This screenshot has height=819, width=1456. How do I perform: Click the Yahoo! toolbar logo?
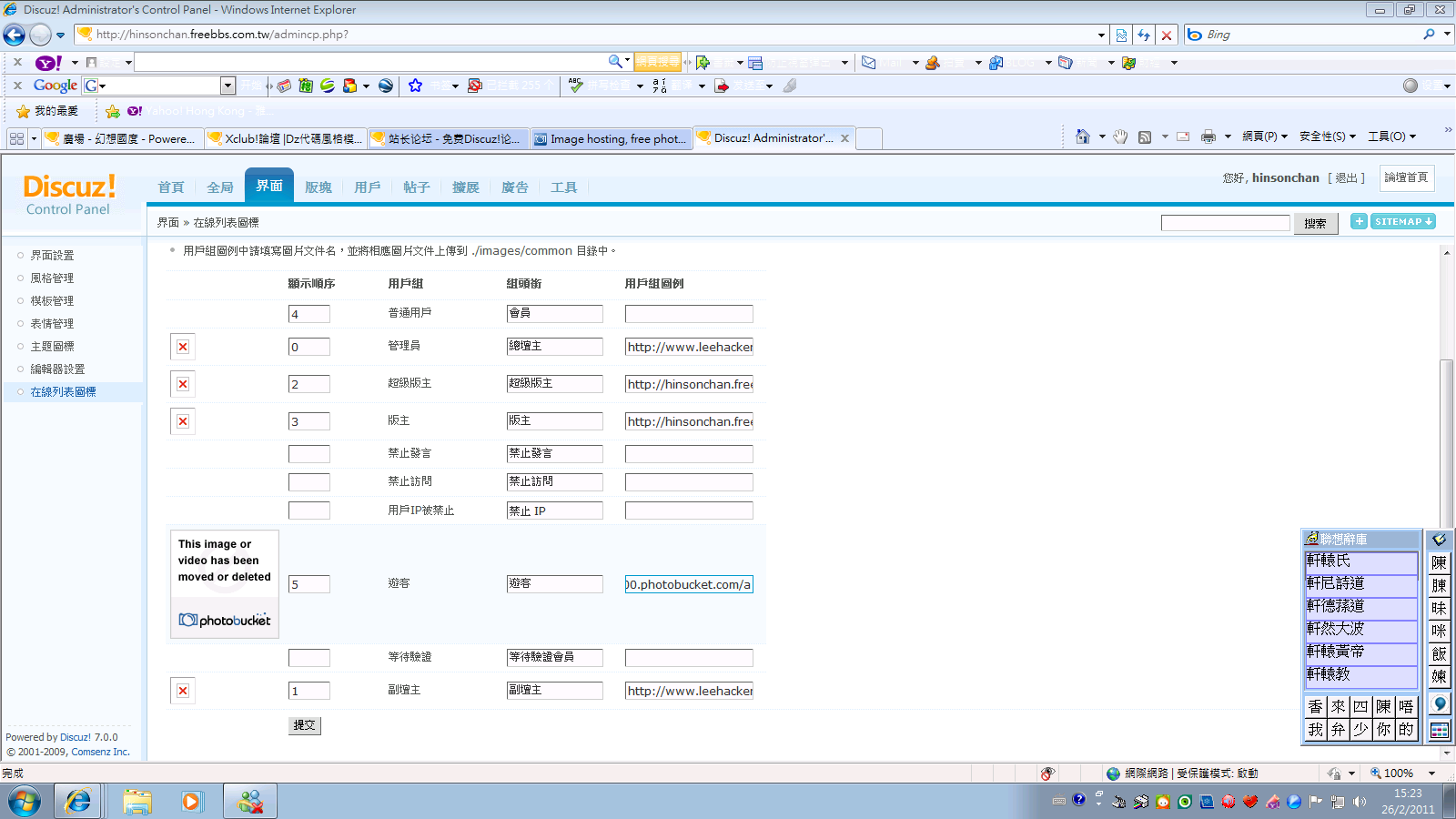tap(47, 63)
